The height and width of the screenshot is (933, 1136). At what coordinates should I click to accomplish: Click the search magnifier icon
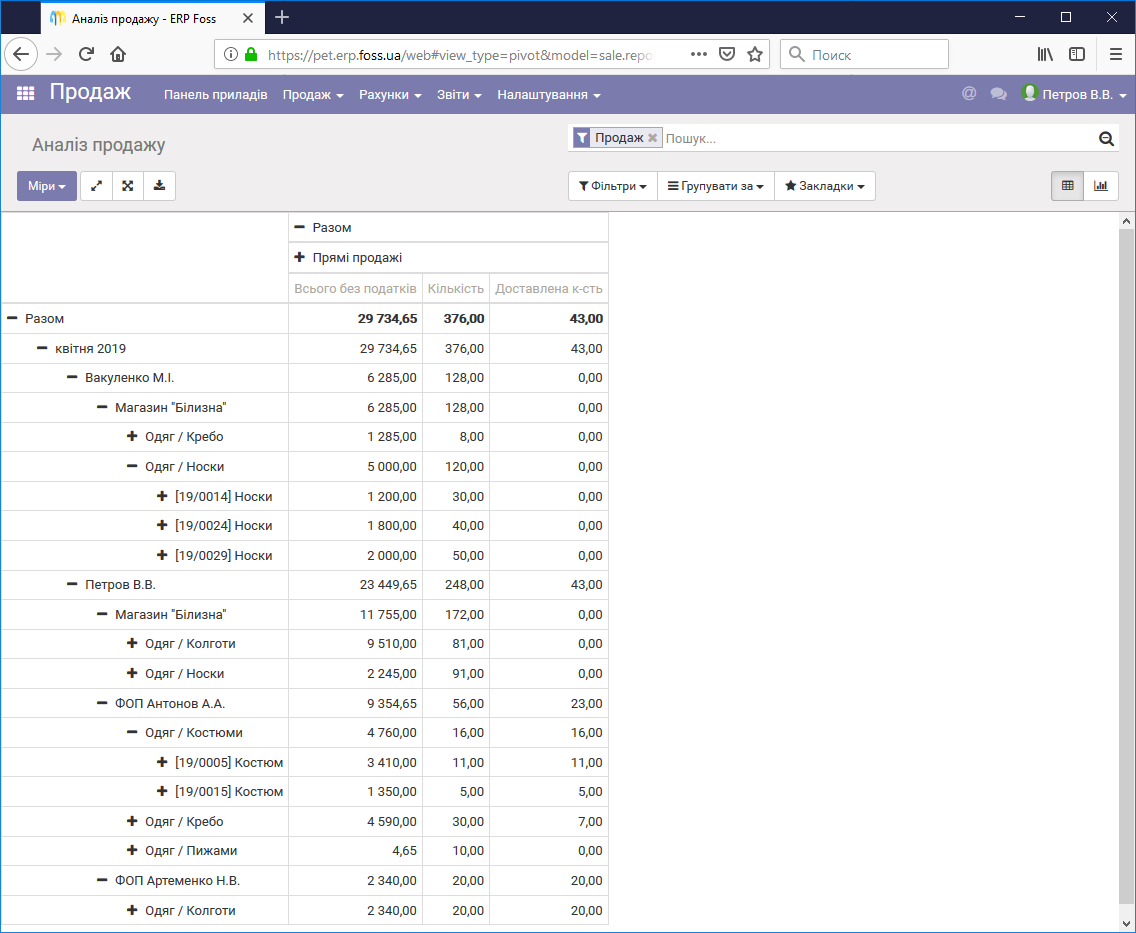(1106, 138)
